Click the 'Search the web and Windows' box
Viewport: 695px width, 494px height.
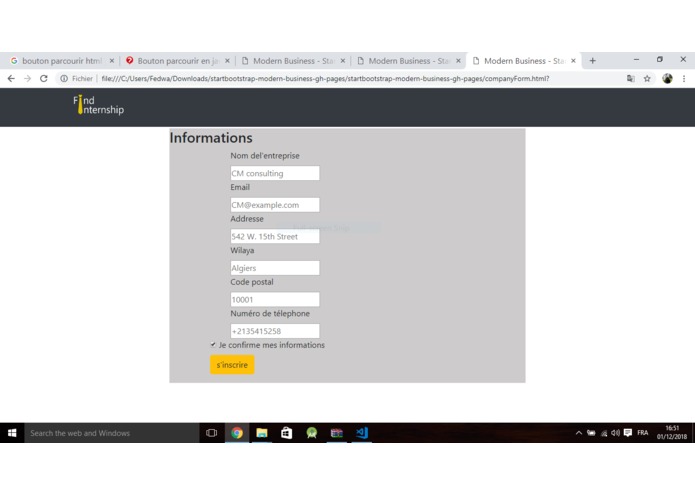point(112,433)
